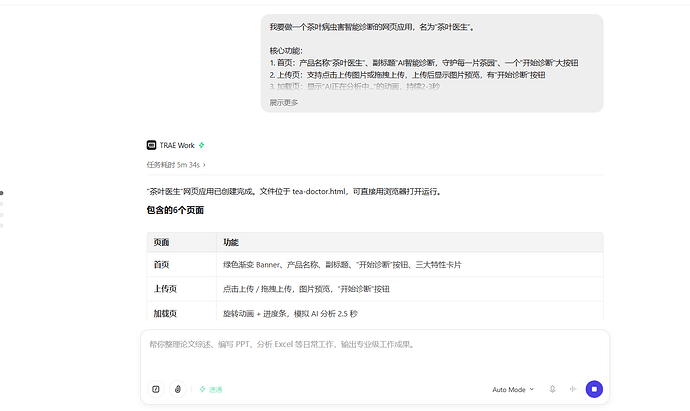Click the sentence mentioning tea-doctor.html
The height and width of the screenshot is (411, 690).
click(x=294, y=191)
